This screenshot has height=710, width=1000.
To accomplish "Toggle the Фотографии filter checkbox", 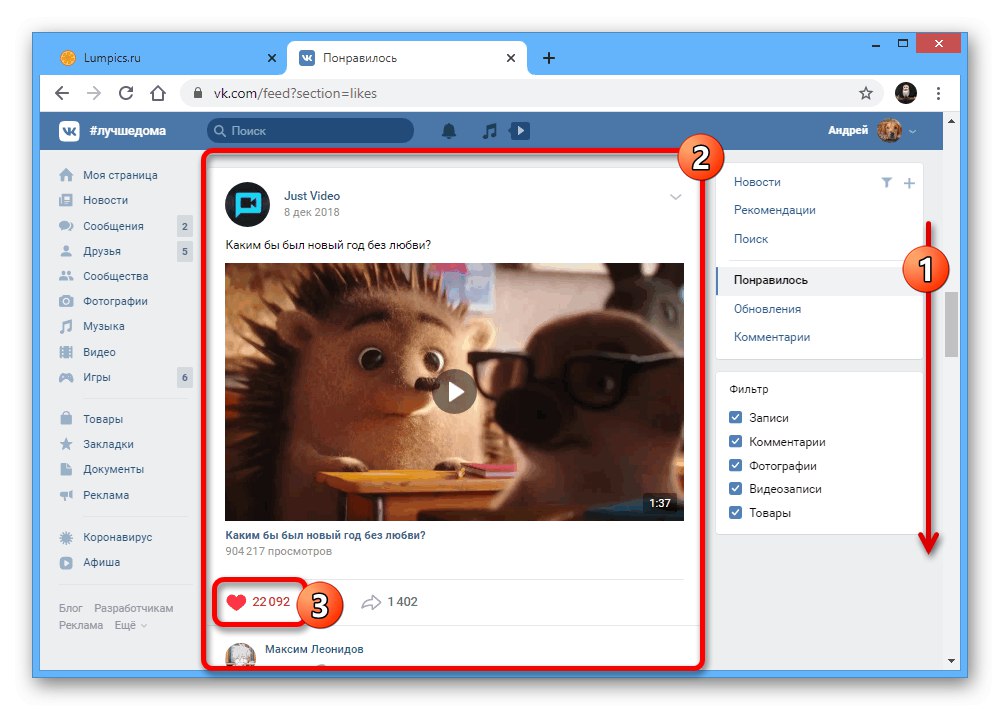I will pyautogui.click(x=735, y=465).
